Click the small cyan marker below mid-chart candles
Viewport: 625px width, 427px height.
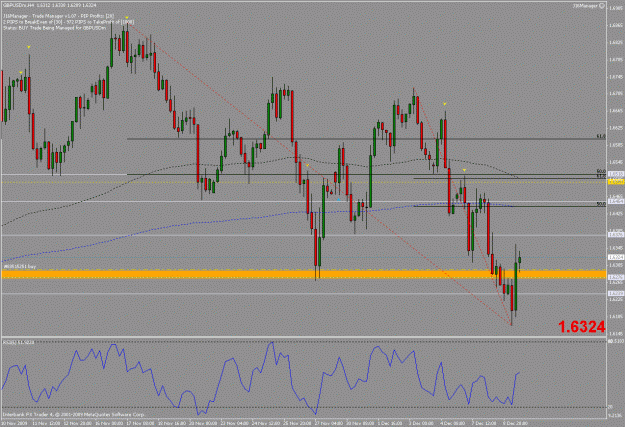(x=338, y=199)
